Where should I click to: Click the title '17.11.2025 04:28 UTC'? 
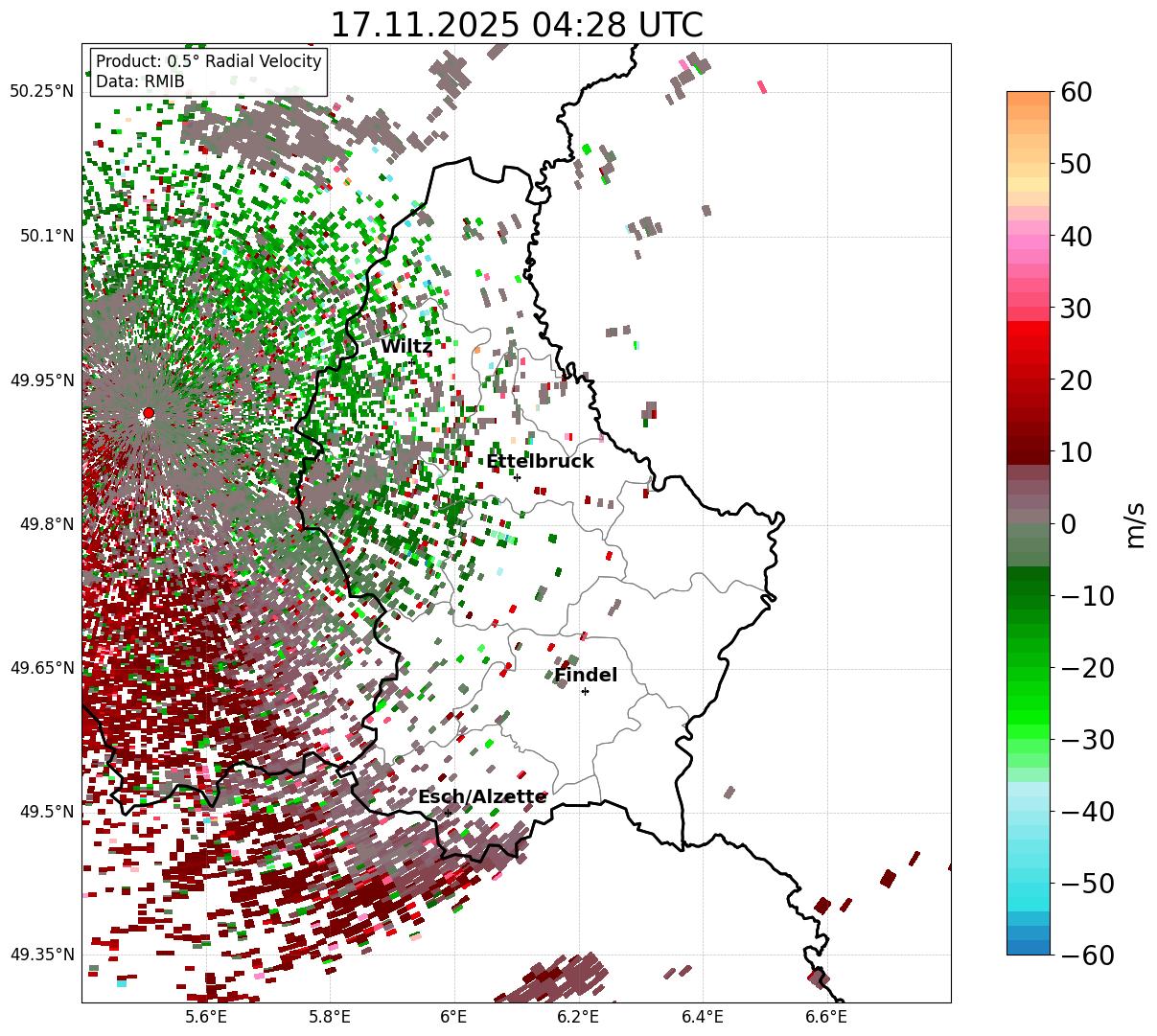516,25
